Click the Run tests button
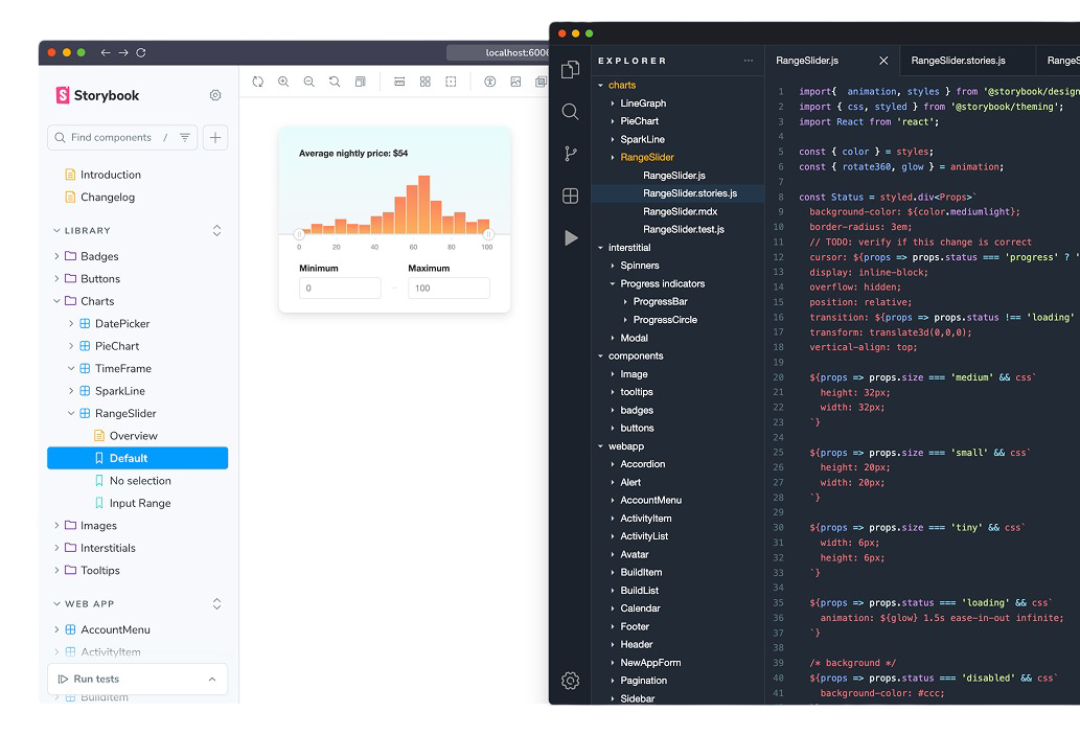The width and height of the screenshot is (1080, 731). (x=89, y=679)
